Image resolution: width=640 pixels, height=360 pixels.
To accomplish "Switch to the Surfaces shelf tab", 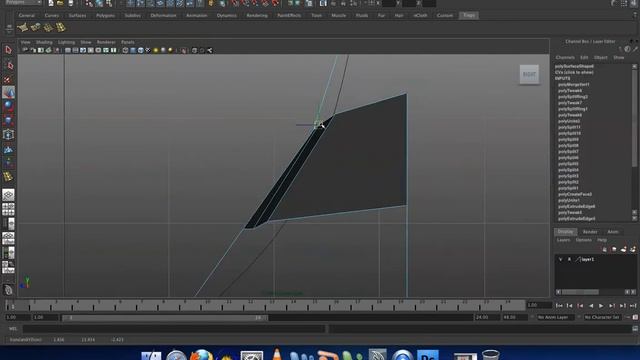I will [77, 16].
